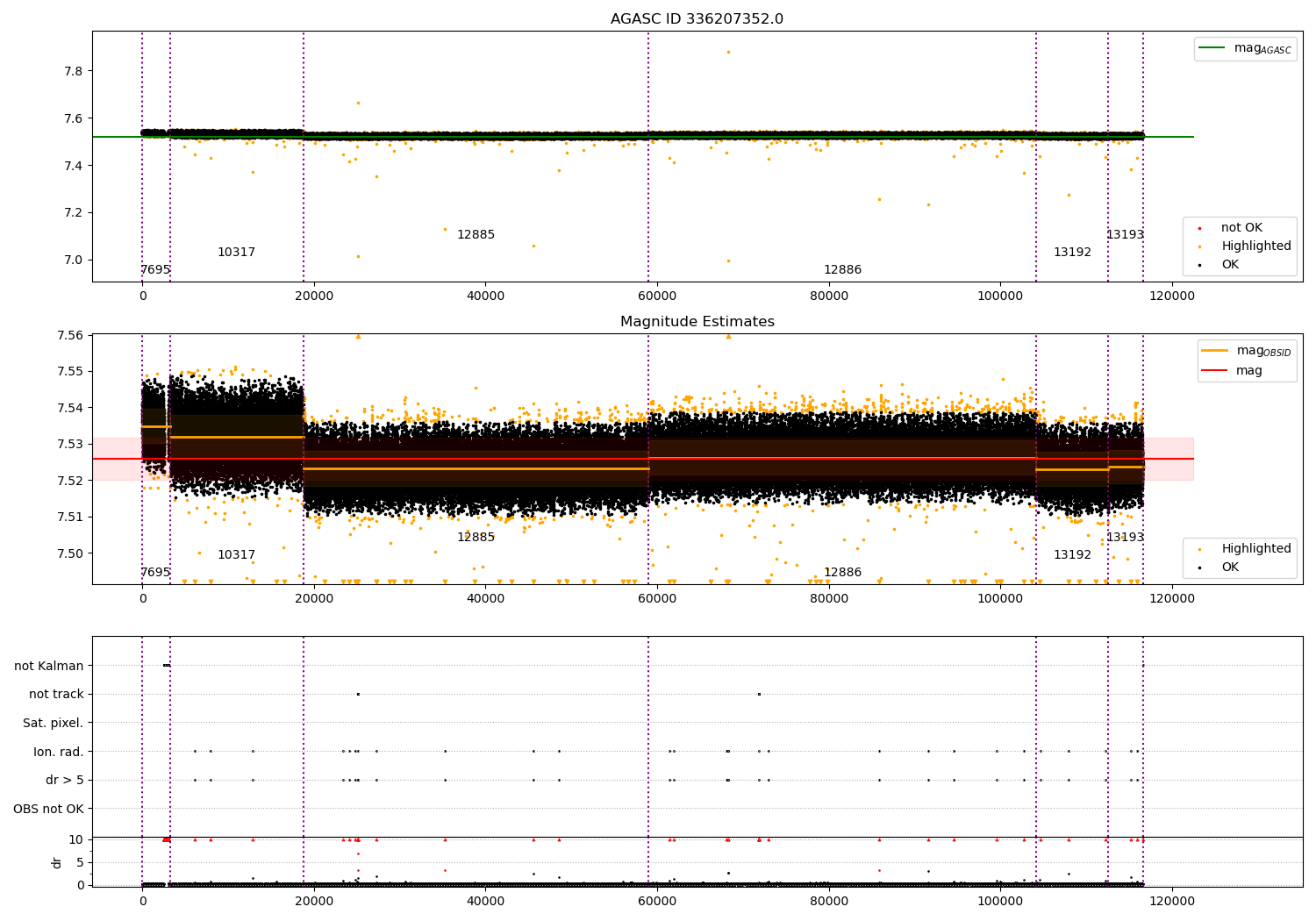Select the 'not Kalman' row label

[x=49, y=667]
